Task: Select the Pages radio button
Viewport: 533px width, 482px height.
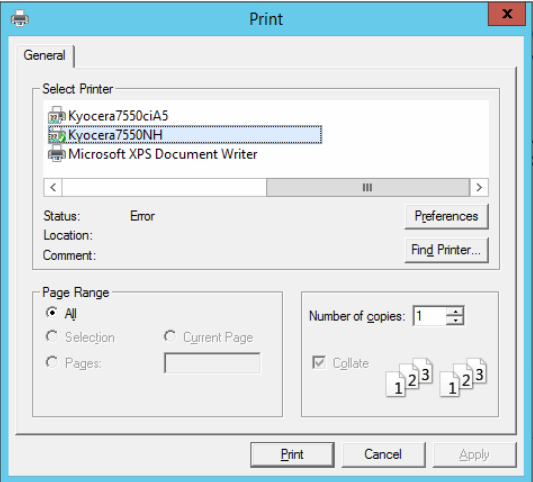Action: tap(52, 363)
